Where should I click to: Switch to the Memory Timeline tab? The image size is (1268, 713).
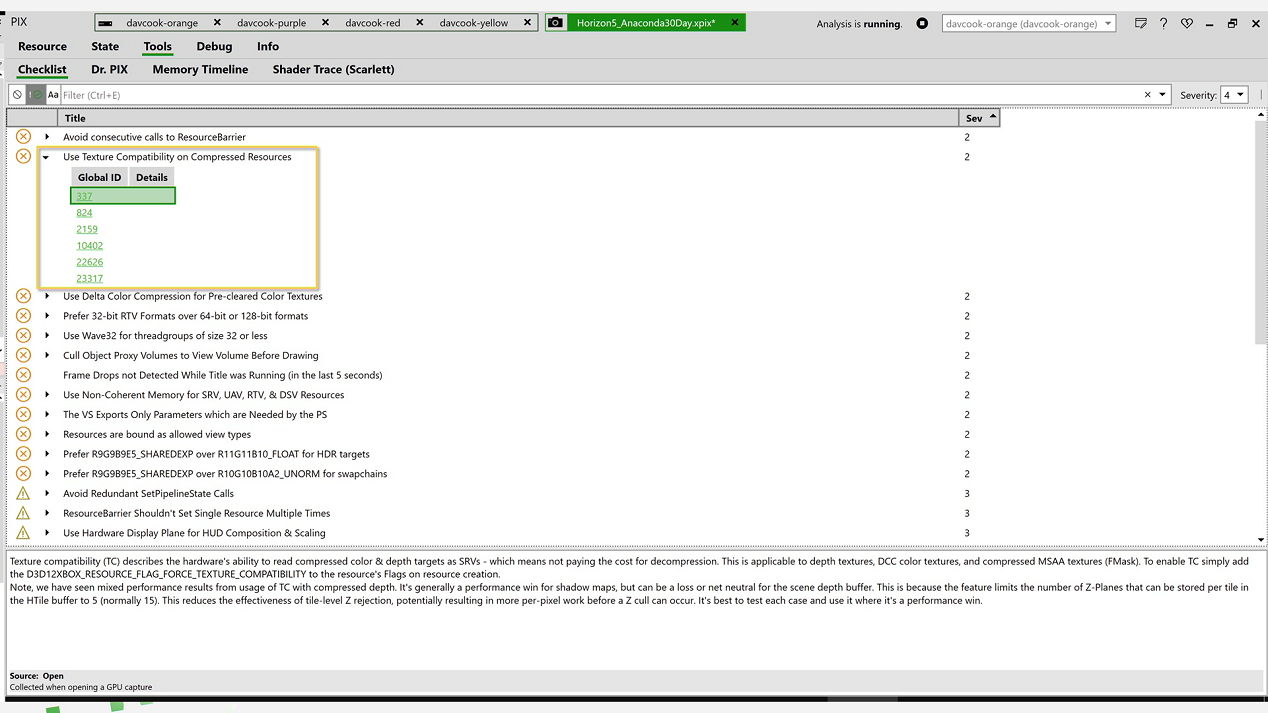point(200,69)
